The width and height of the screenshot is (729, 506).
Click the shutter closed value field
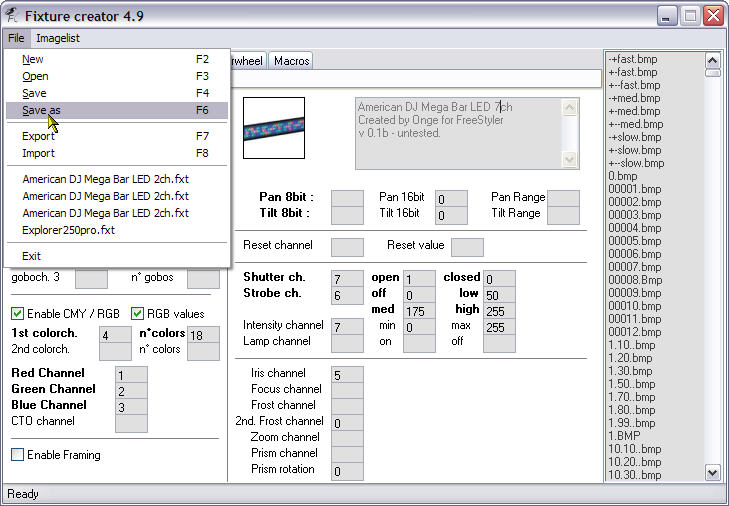coord(499,279)
